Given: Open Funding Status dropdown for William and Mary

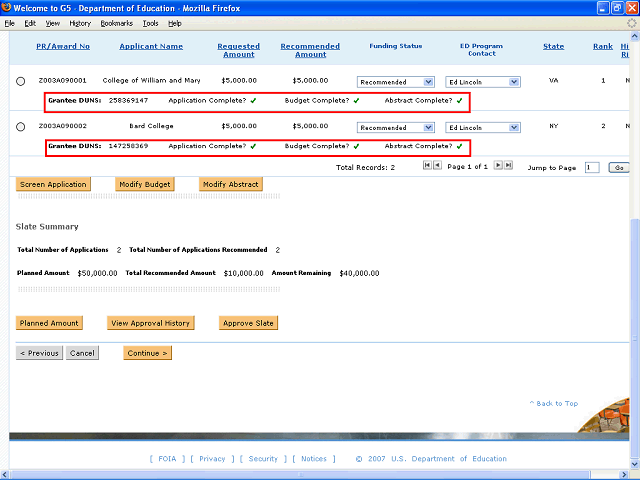Looking at the screenshot, I should pos(396,81).
